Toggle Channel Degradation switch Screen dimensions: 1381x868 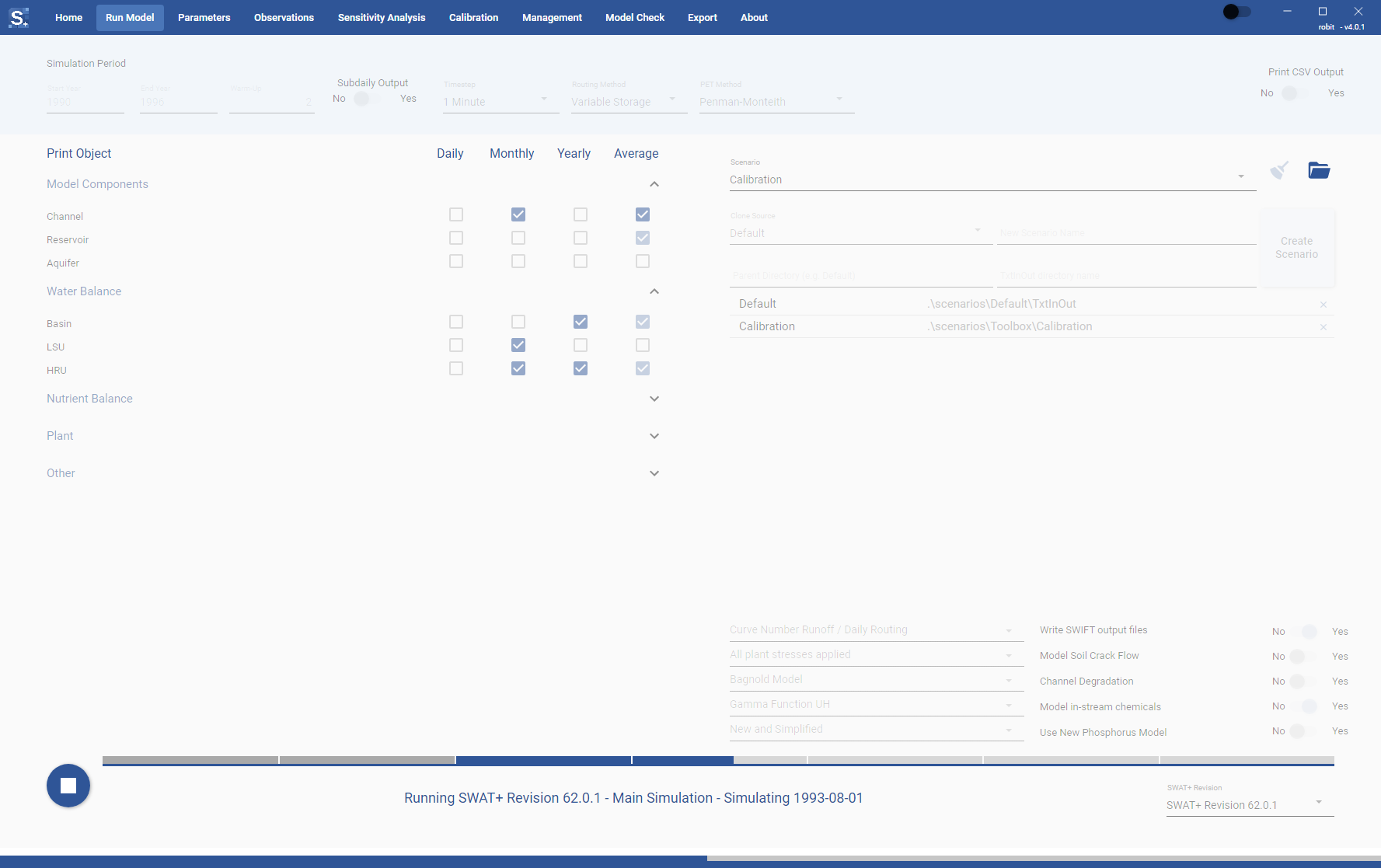[1304, 682]
